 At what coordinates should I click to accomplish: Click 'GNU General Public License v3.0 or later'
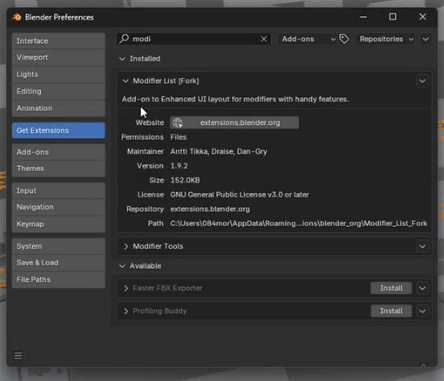point(239,195)
